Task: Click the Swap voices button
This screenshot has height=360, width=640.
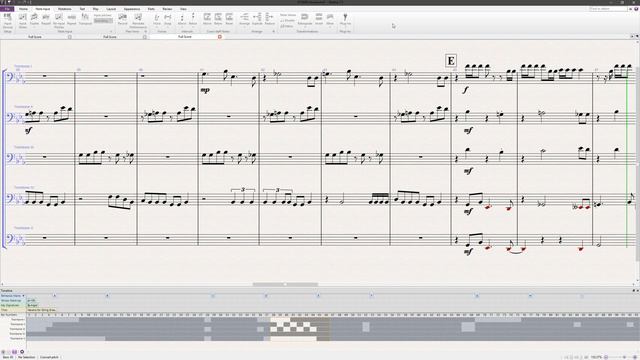Action: [x=168, y=20]
